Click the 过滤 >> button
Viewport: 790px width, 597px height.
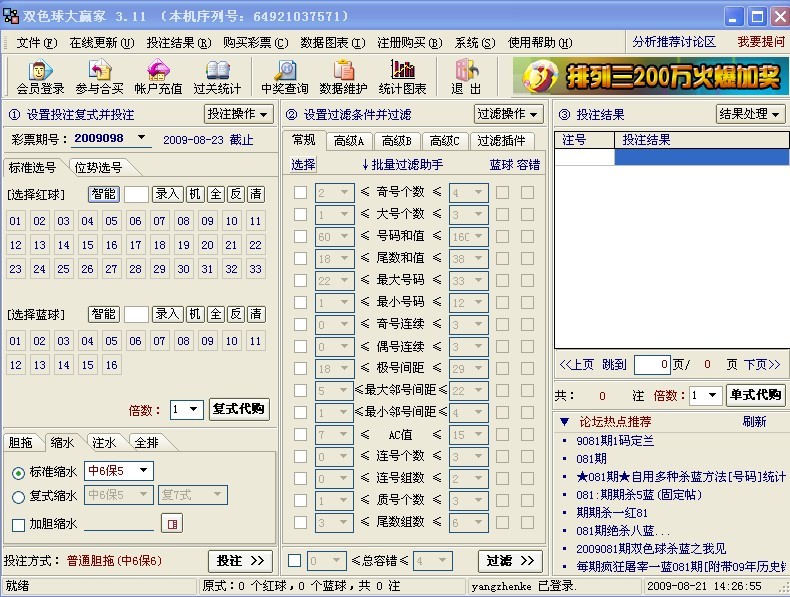click(510, 561)
